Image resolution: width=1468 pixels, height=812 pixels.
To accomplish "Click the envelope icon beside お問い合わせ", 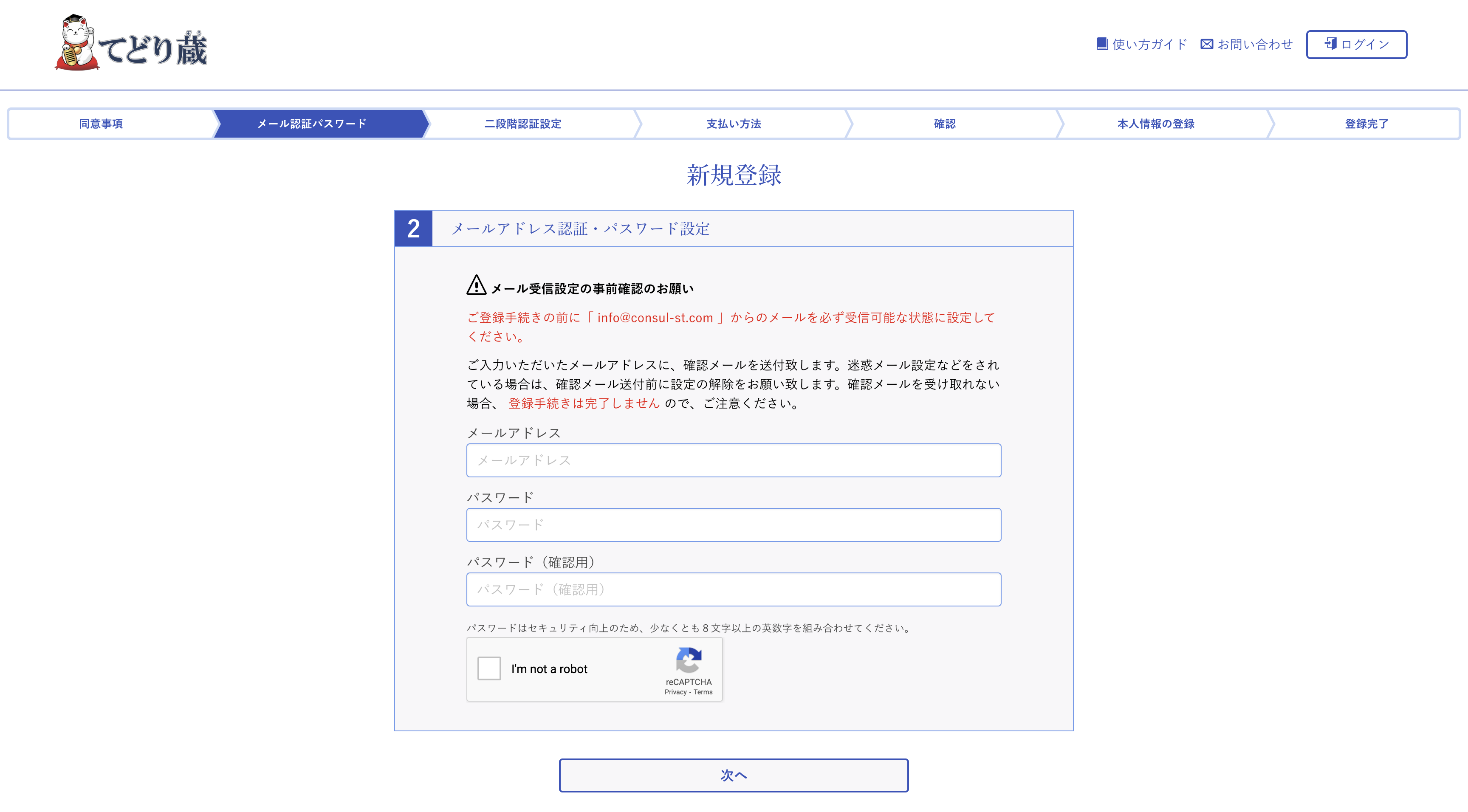I will [x=1206, y=44].
